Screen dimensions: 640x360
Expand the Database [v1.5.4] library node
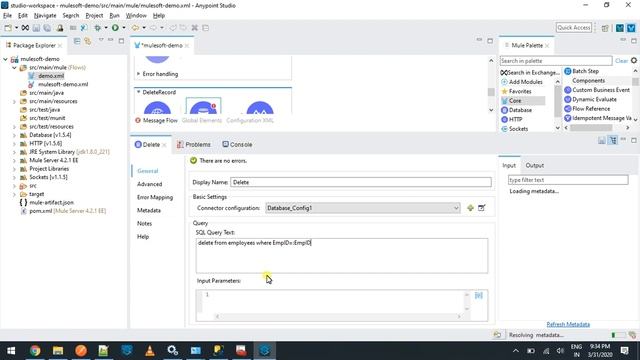14,135
